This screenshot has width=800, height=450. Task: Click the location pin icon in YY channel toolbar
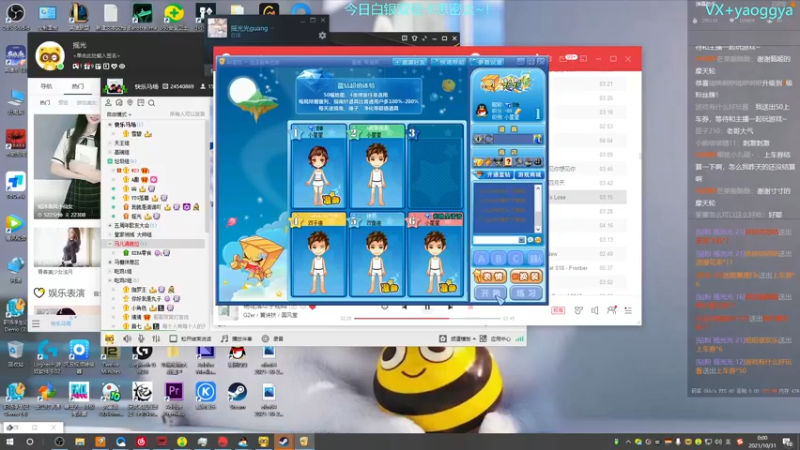pos(130,103)
